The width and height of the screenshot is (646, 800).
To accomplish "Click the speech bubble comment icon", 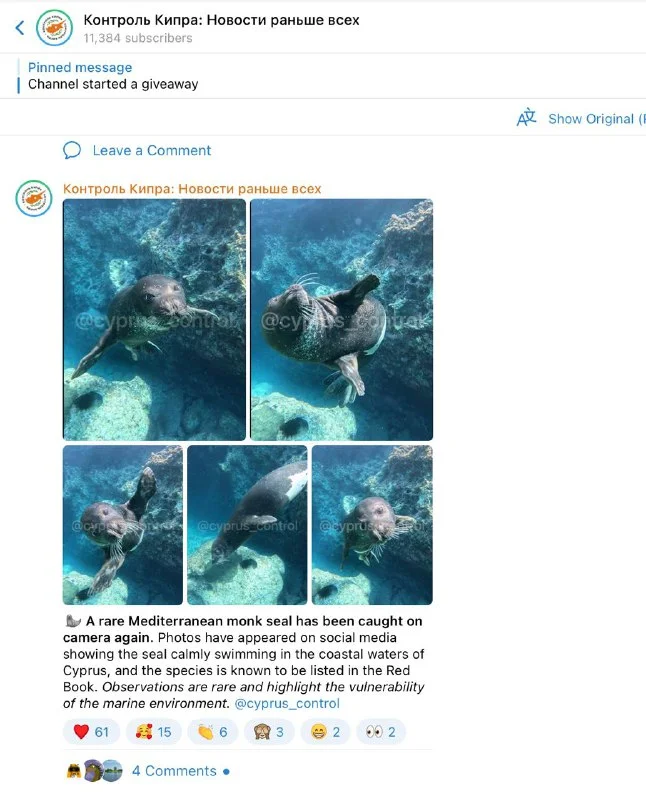I will [x=72, y=151].
